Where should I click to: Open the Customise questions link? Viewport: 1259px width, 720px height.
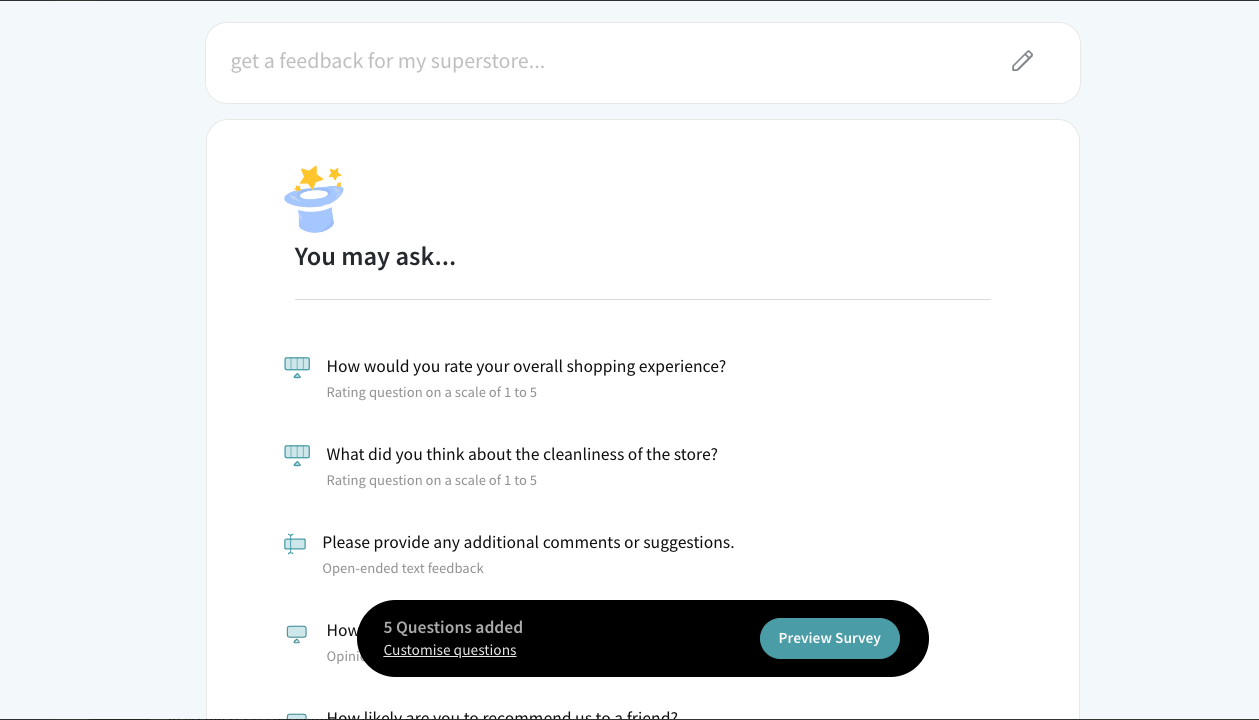[450, 651]
